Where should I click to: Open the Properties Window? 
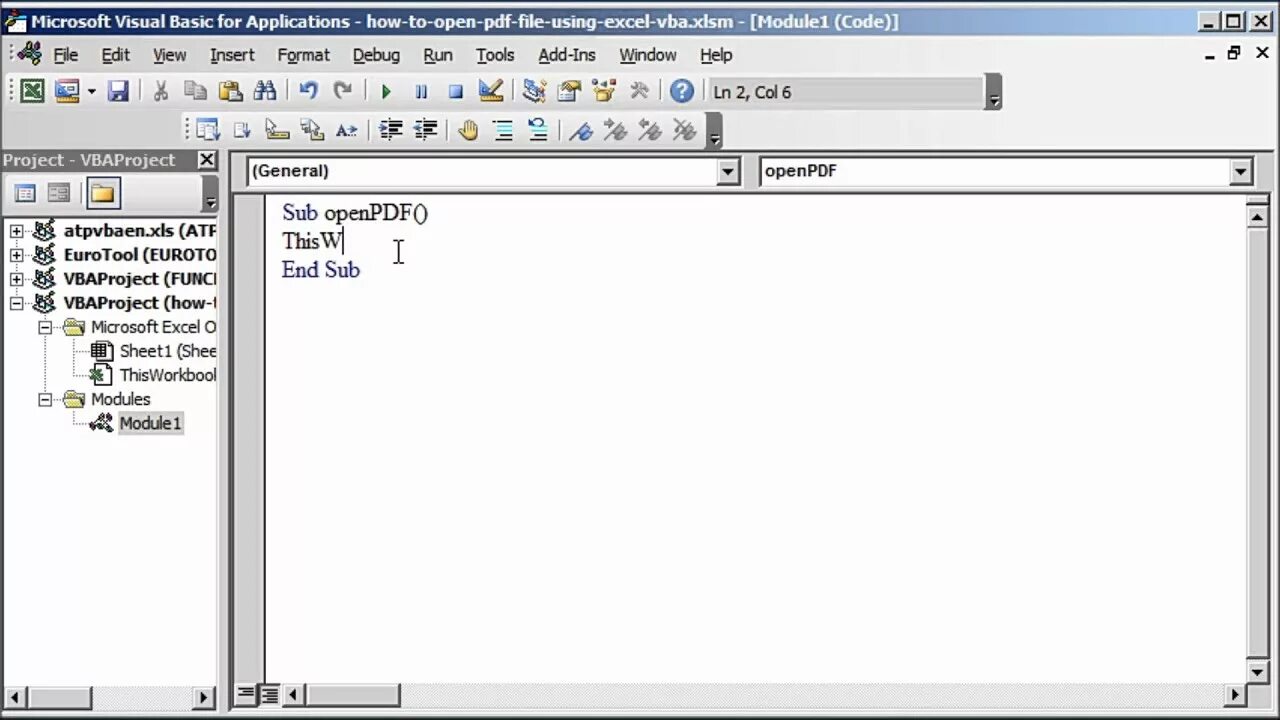click(x=568, y=91)
